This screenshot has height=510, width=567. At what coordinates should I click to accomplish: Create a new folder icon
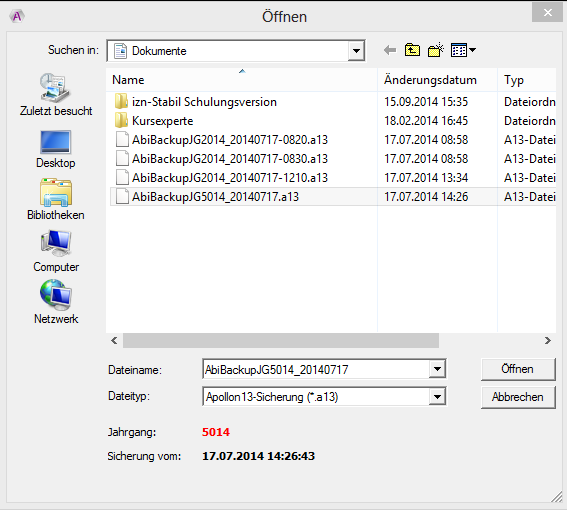(436, 50)
